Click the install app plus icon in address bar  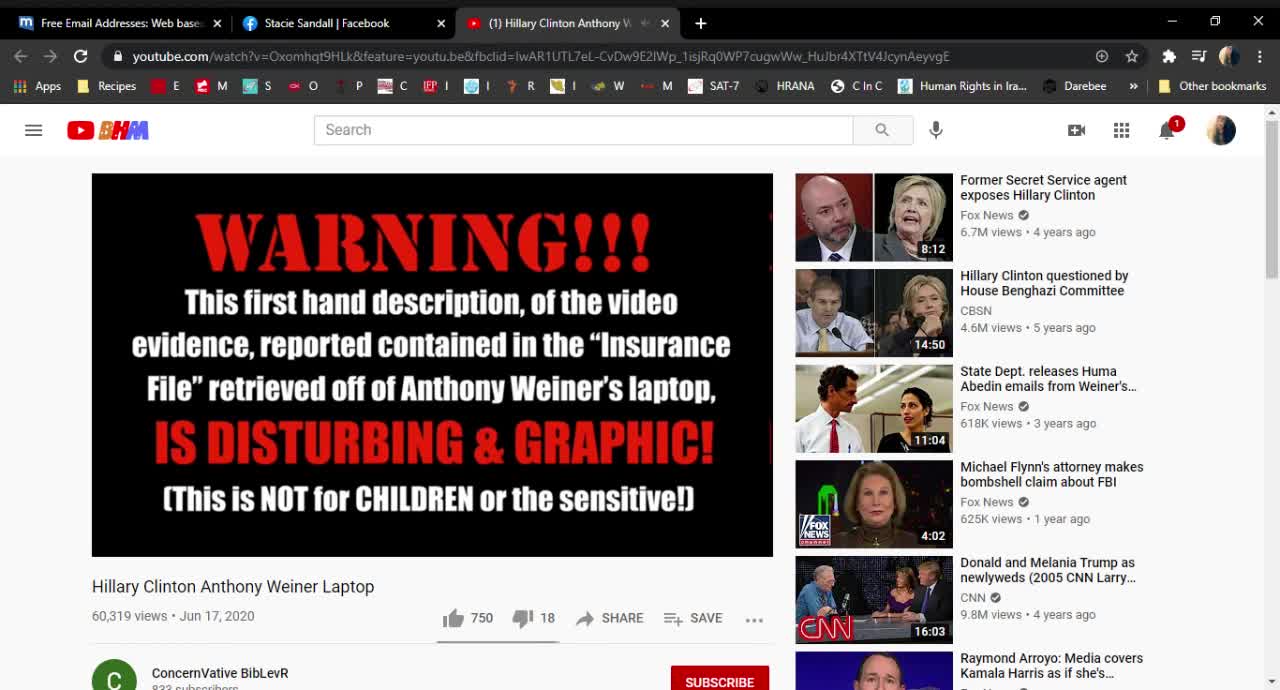(x=1102, y=56)
